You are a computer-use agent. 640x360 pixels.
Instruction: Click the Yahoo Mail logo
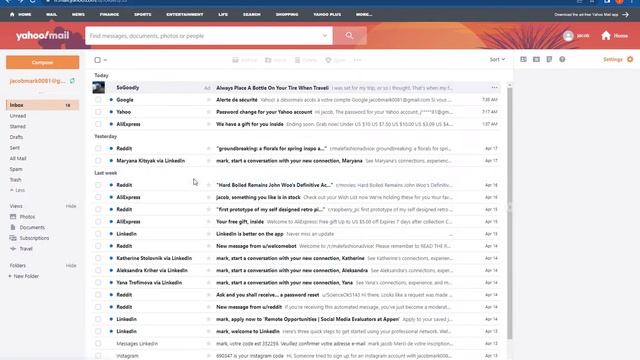[x=42, y=36]
